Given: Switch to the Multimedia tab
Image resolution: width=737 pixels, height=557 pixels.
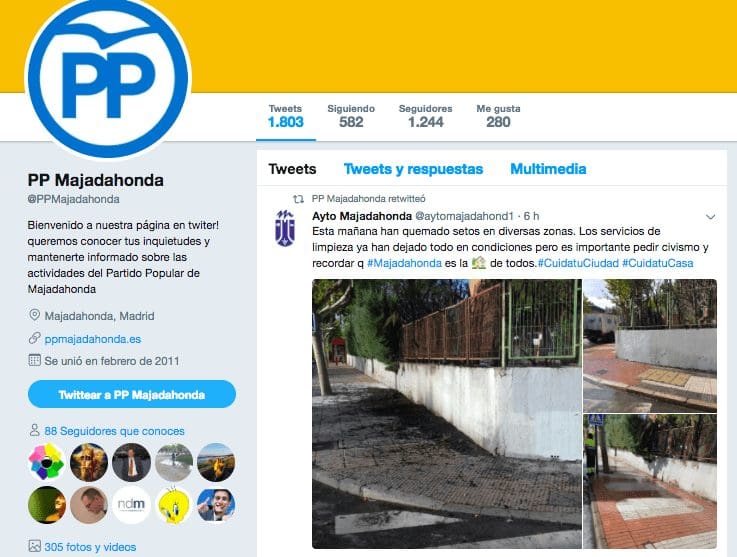Looking at the screenshot, I should click(x=548, y=169).
